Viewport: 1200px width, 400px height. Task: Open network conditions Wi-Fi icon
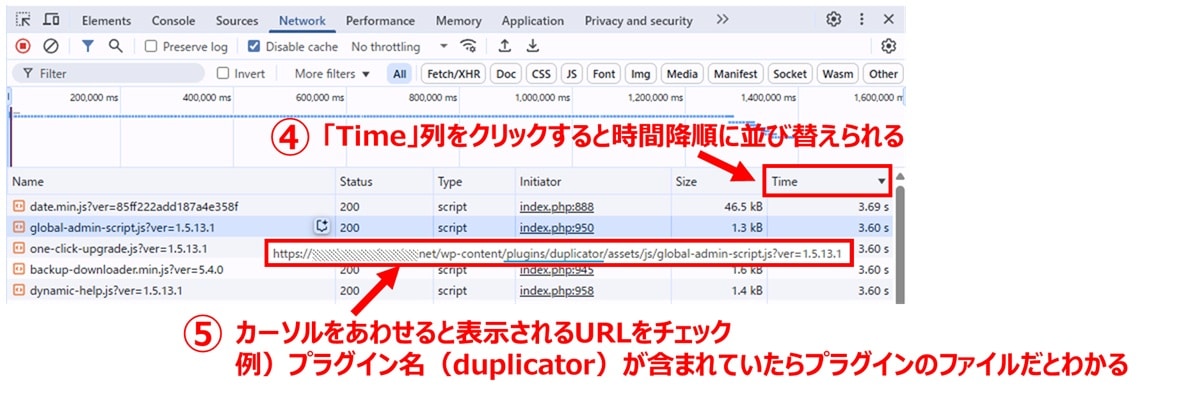(x=467, y=46)
